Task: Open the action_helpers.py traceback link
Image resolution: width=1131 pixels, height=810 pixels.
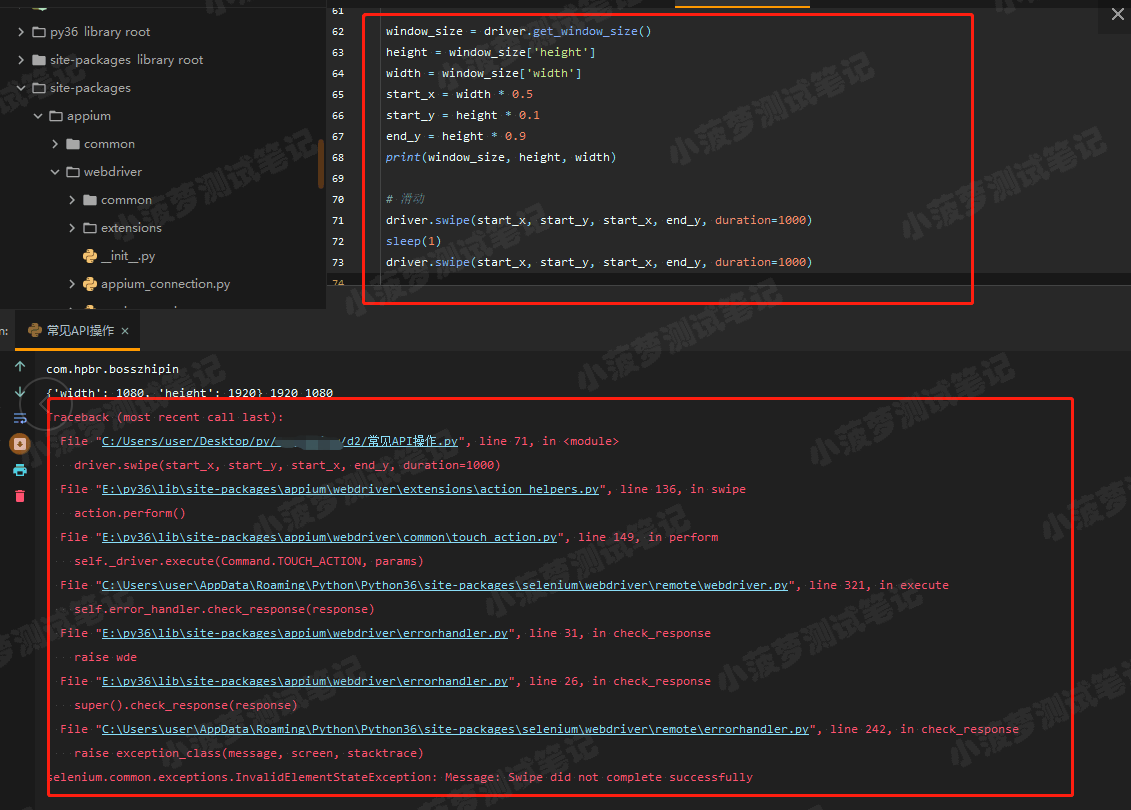Action: (x=350, y=489)
